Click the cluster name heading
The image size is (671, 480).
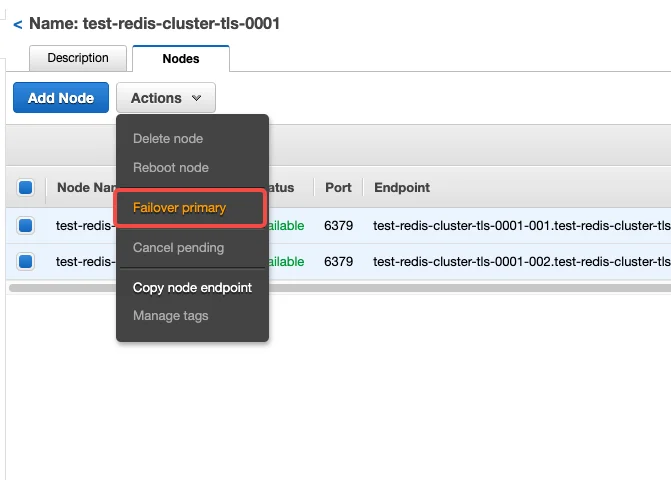[x=154, y=24]
